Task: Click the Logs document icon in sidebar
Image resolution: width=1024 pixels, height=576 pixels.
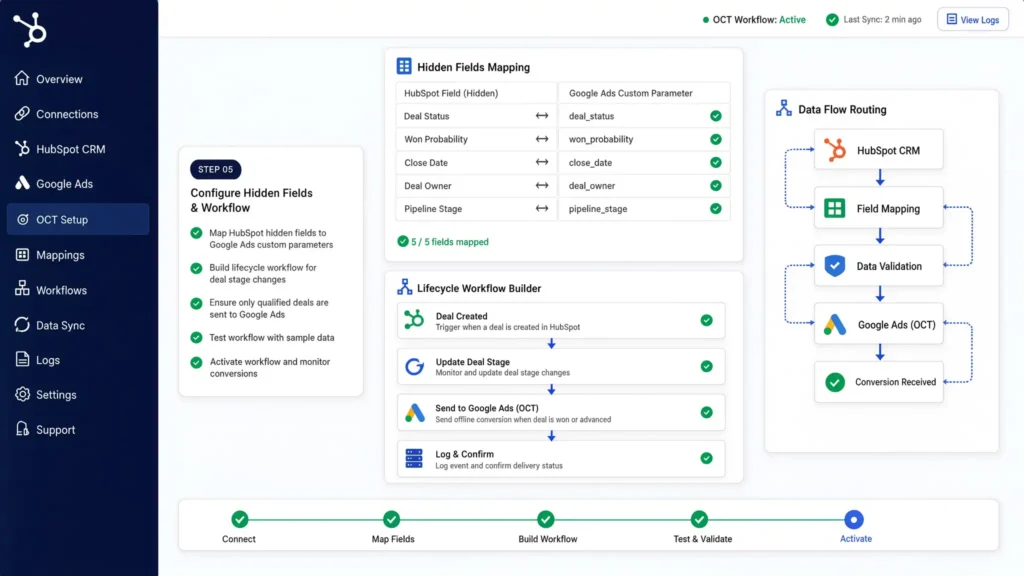Action: point(22,359)
